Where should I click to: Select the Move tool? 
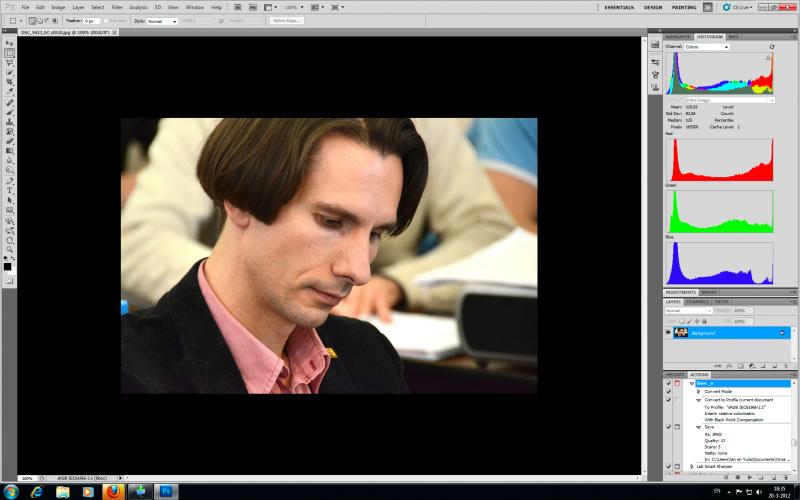[x=9, y=43]
